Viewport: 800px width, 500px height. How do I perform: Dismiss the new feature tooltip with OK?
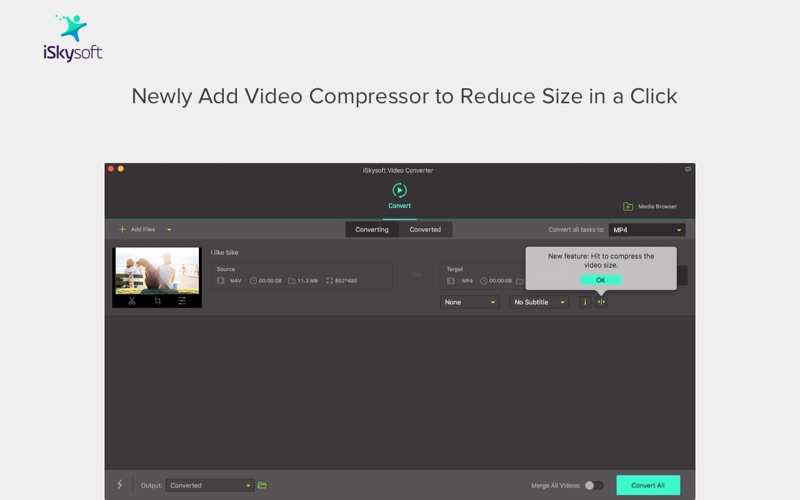[601, 280]
